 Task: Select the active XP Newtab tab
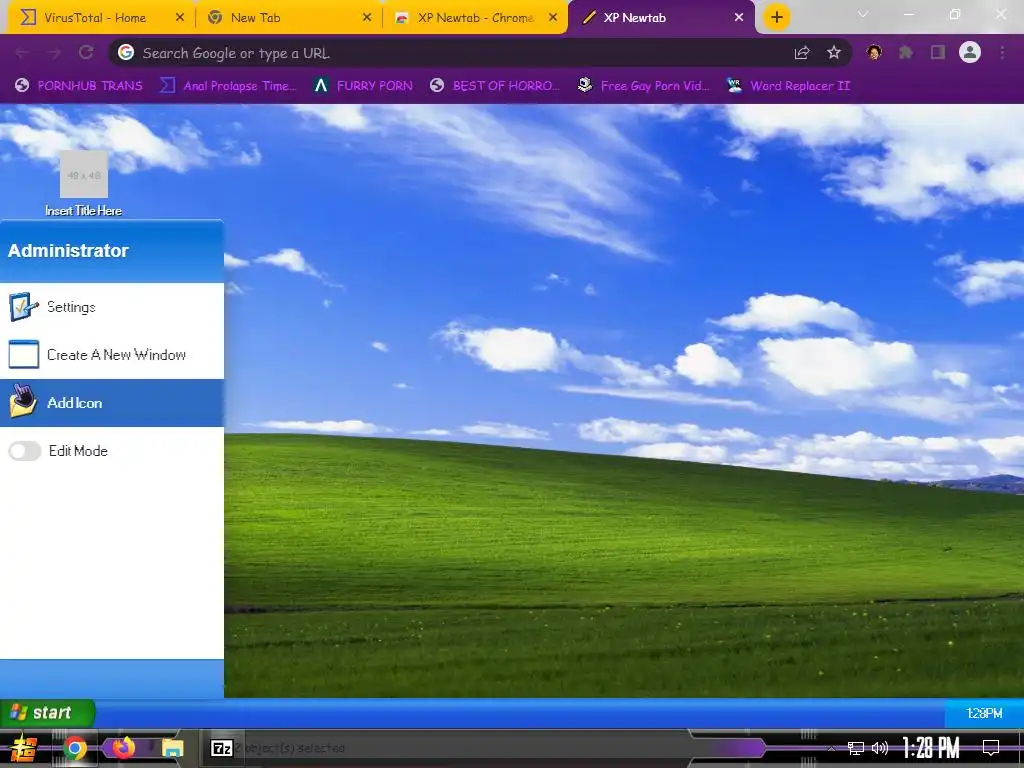(x=660, y=18)
